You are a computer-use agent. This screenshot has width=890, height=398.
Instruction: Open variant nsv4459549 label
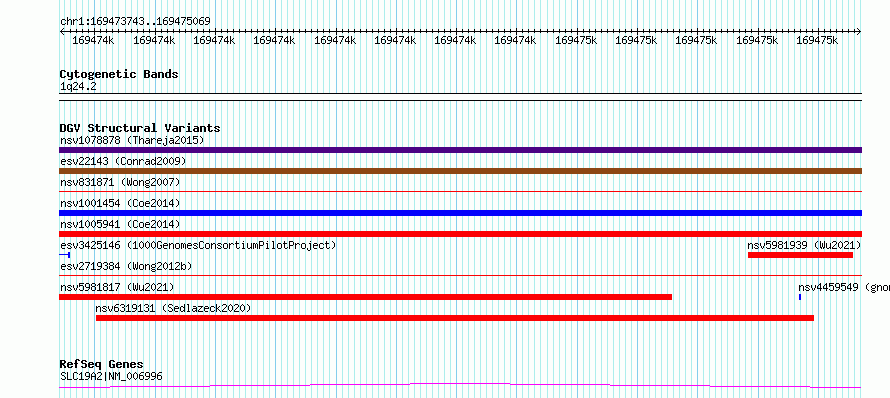[x=844, y=287]
